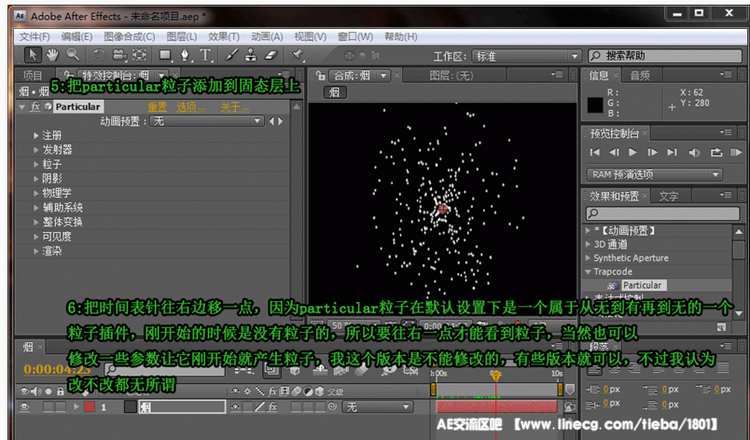
Task: Step forward one frame in preview panel
Action: tap(652, 152)
